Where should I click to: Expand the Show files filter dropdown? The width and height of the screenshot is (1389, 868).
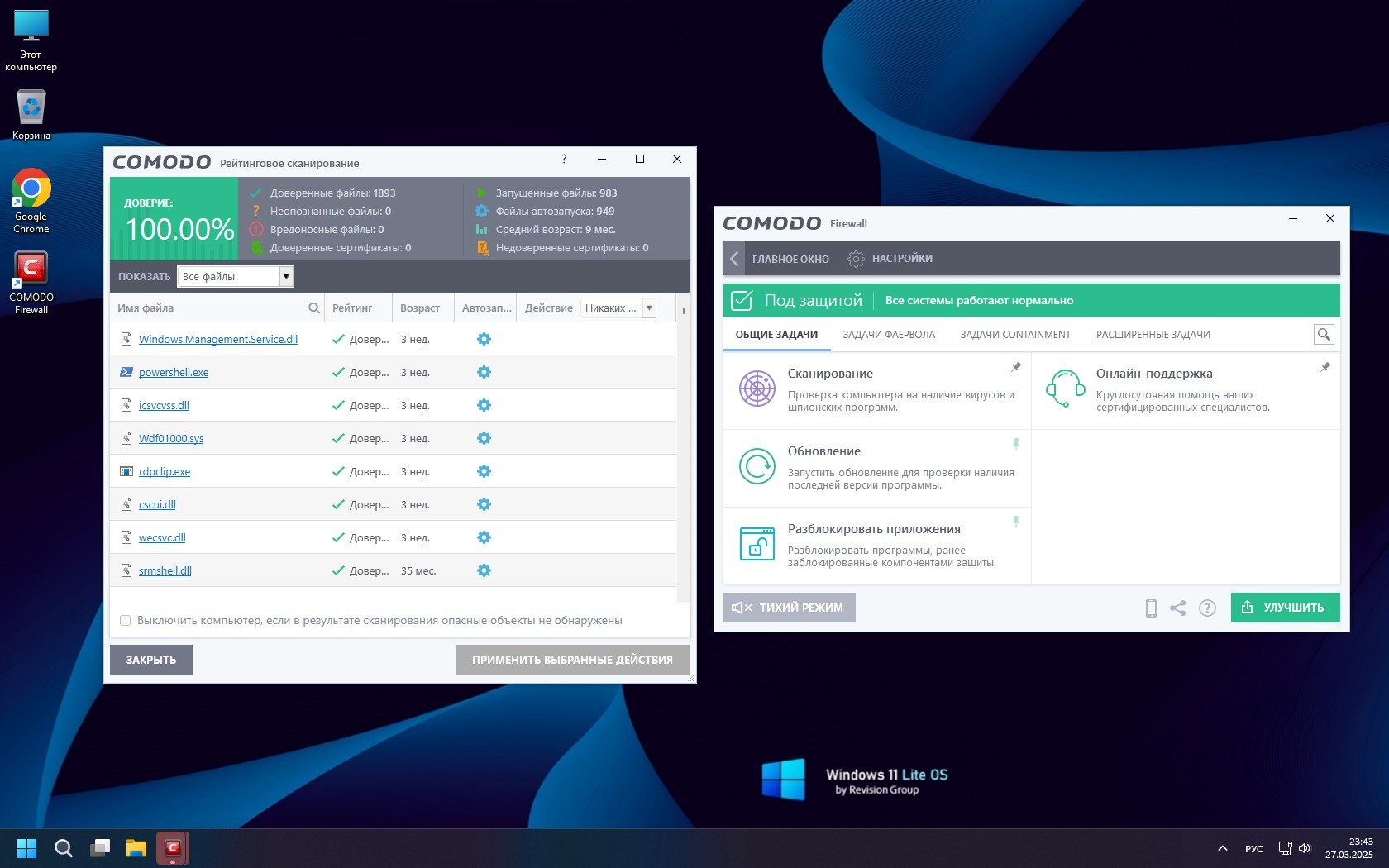[x=286, y=277]
